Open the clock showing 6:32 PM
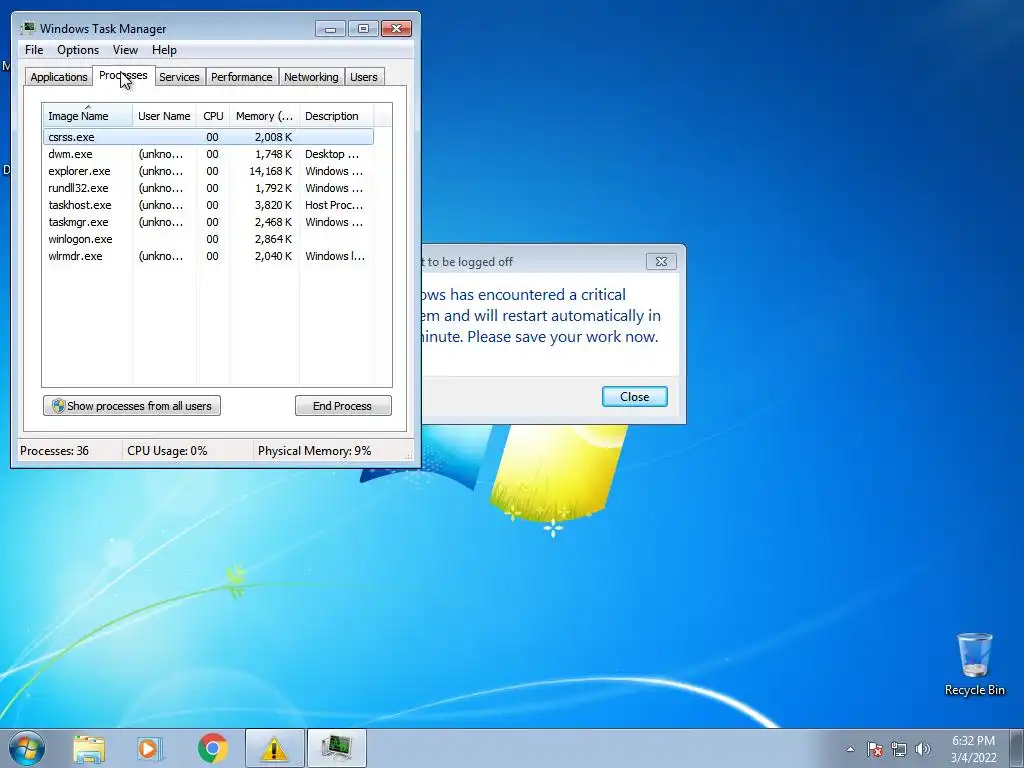1024x768 pixels. [x=973, y=749]
